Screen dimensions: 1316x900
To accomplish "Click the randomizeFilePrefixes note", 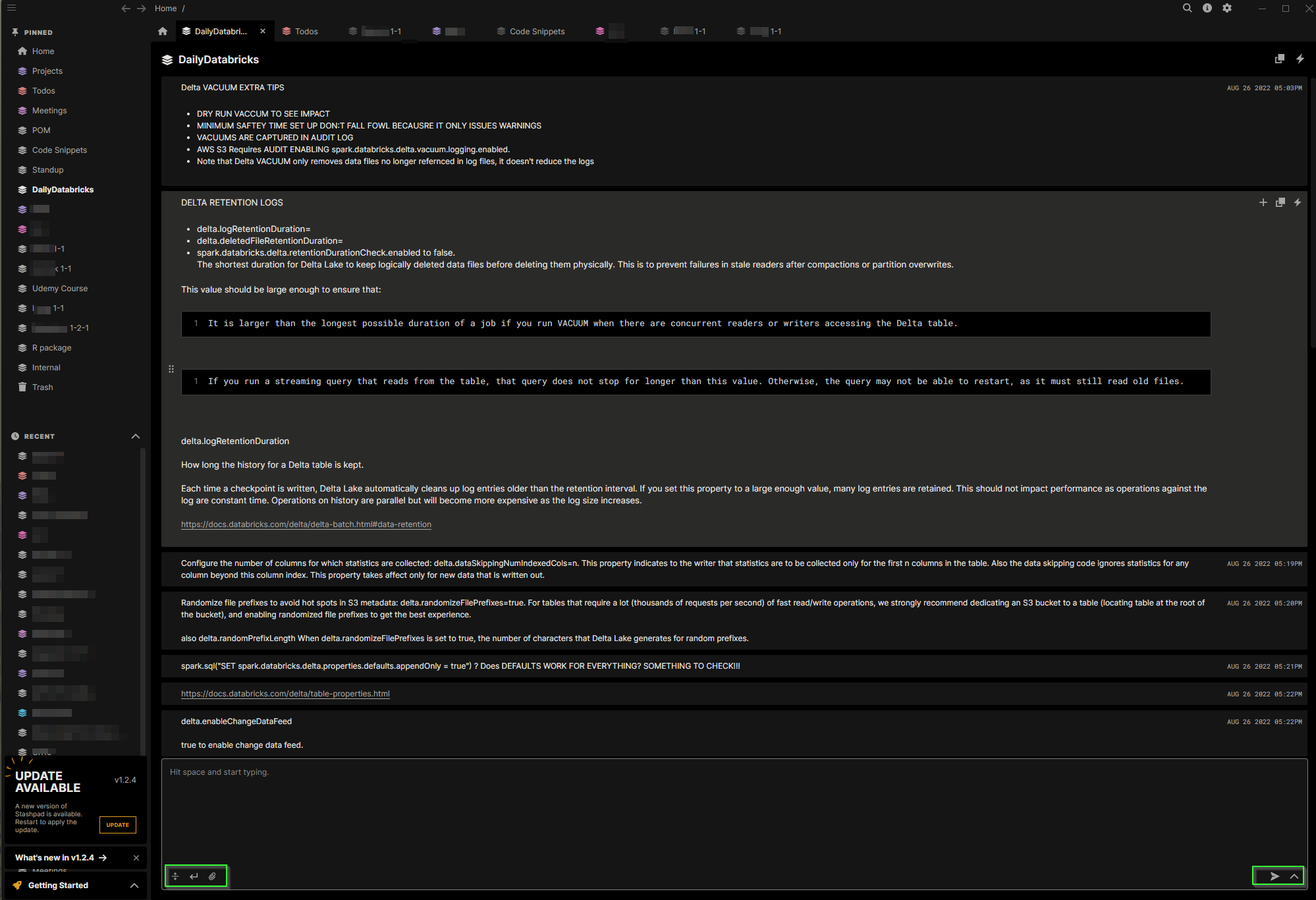I will click(x=734, y=621).
